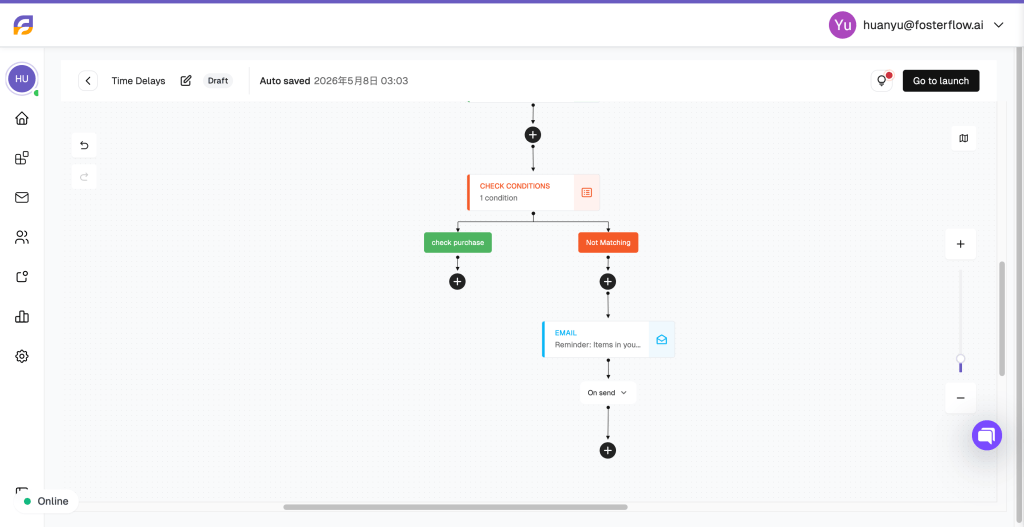Click the Yu account avatar
This screenshot has width=1024, height=527.
[842, 25]
